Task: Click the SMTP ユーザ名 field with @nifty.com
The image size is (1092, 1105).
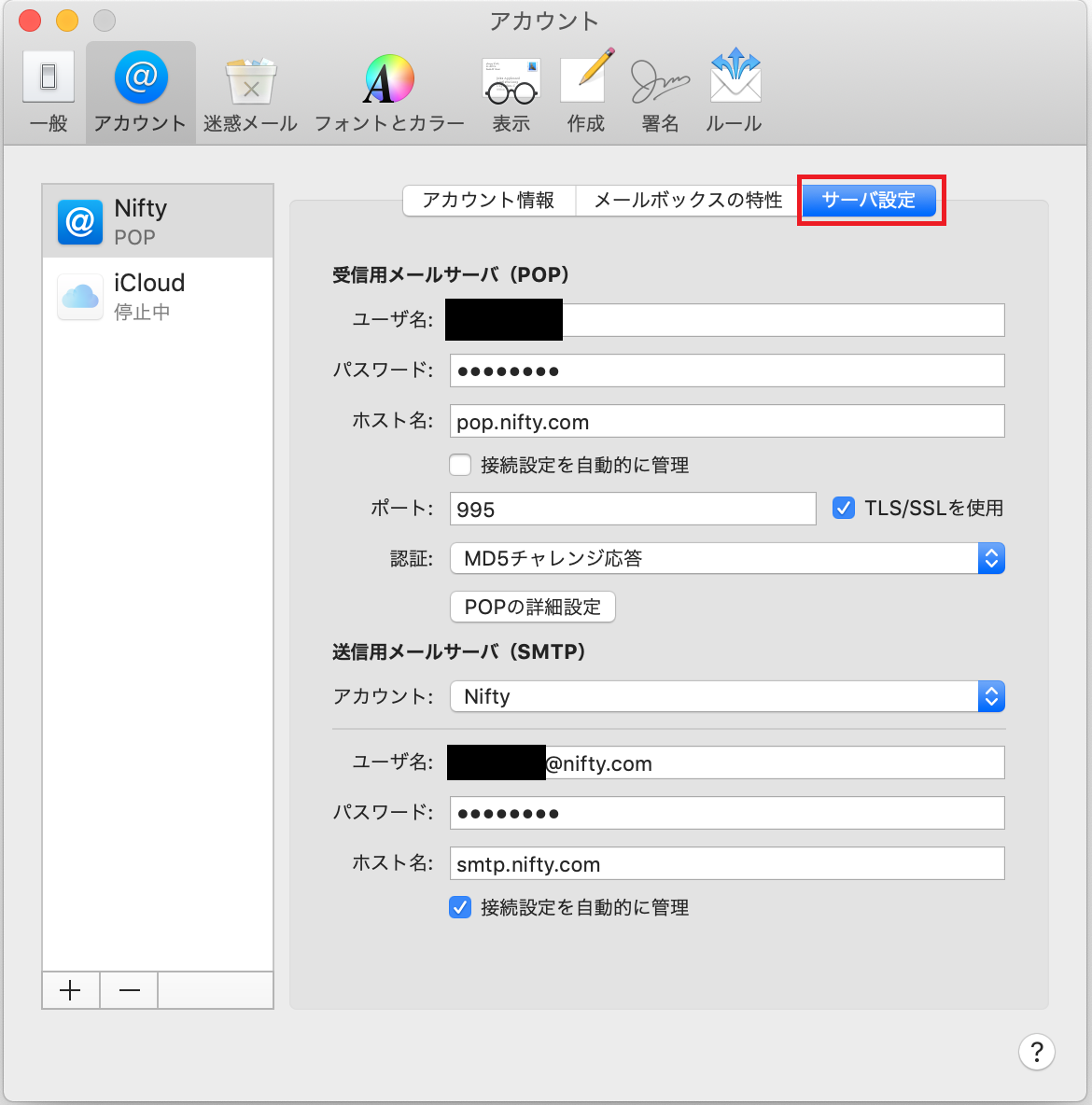Action: click(x=727, y=762)
